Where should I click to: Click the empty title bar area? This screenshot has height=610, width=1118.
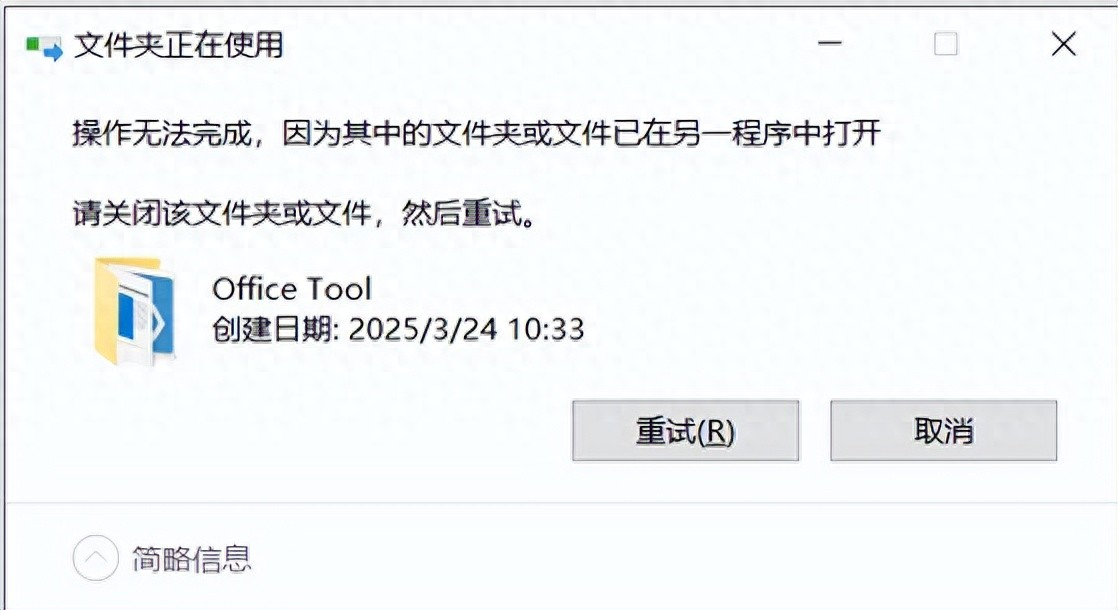click(x=549, y=44)
